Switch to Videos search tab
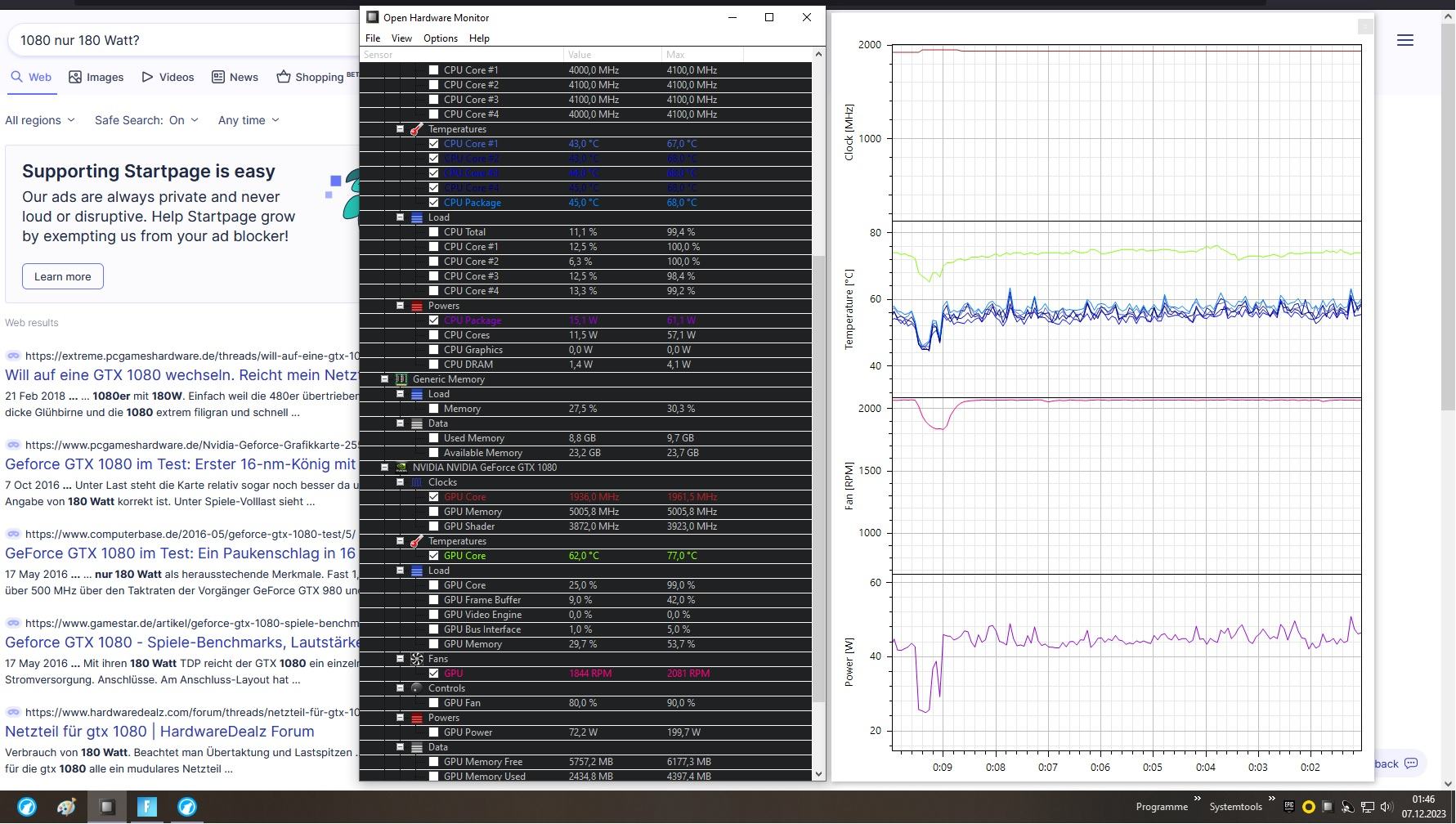 tap(168, 77)
